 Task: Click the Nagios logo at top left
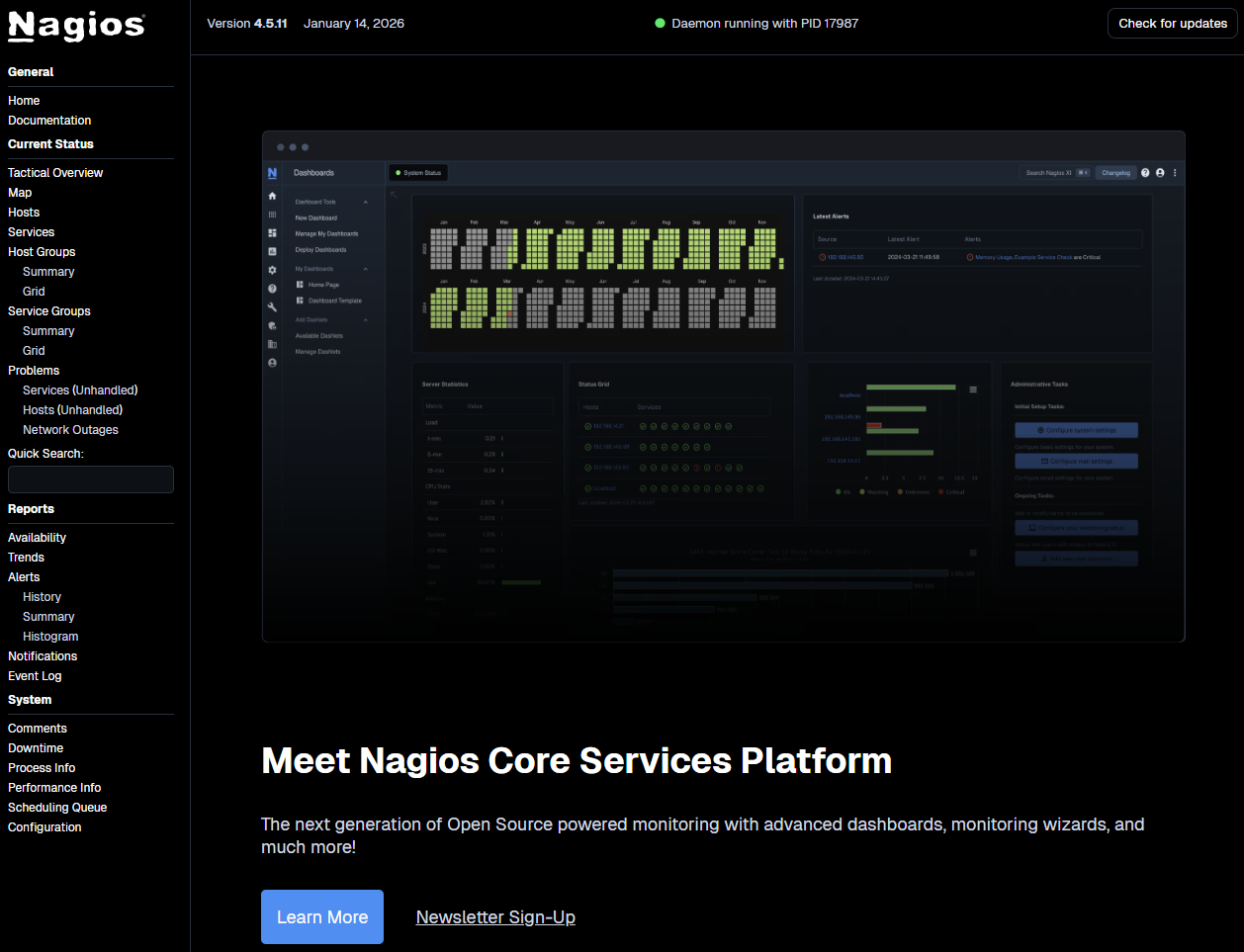tap(76, 27)
